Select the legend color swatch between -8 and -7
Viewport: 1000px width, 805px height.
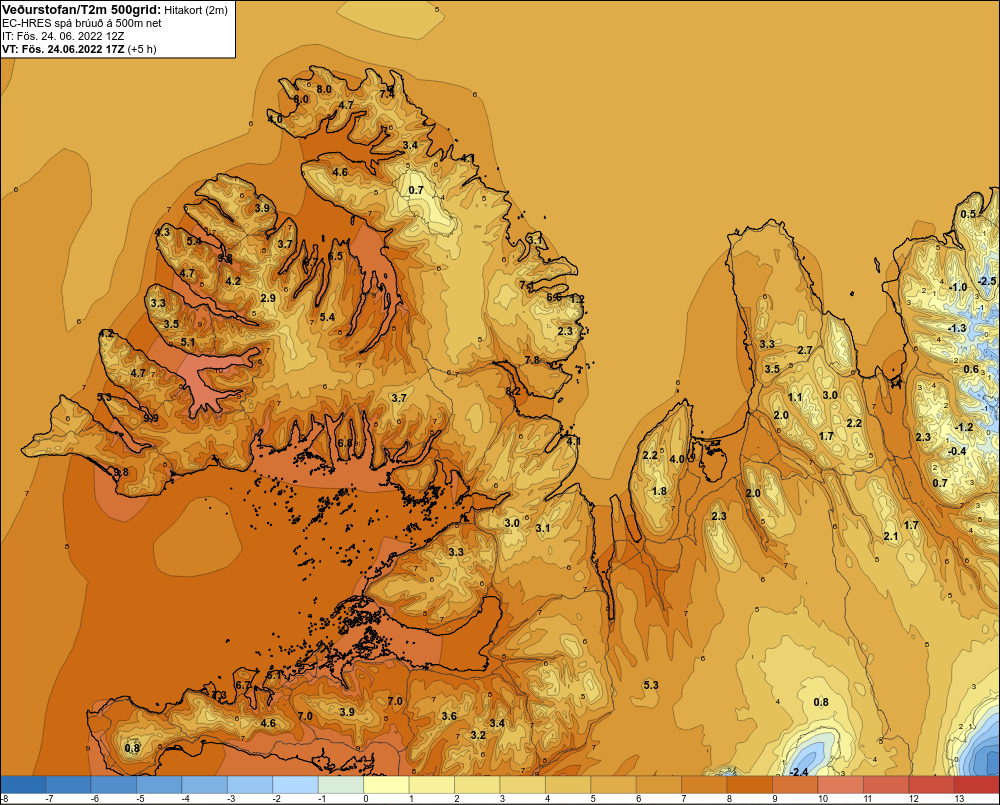23,784
